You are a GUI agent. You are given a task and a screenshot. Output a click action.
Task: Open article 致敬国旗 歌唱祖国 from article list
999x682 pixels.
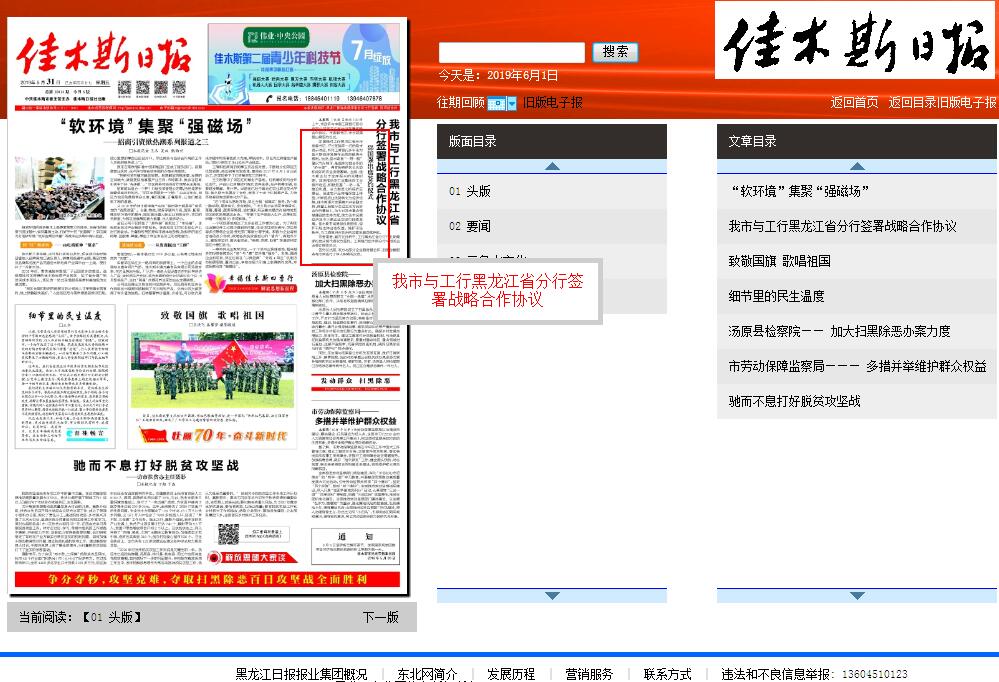(x=779, y=261)
